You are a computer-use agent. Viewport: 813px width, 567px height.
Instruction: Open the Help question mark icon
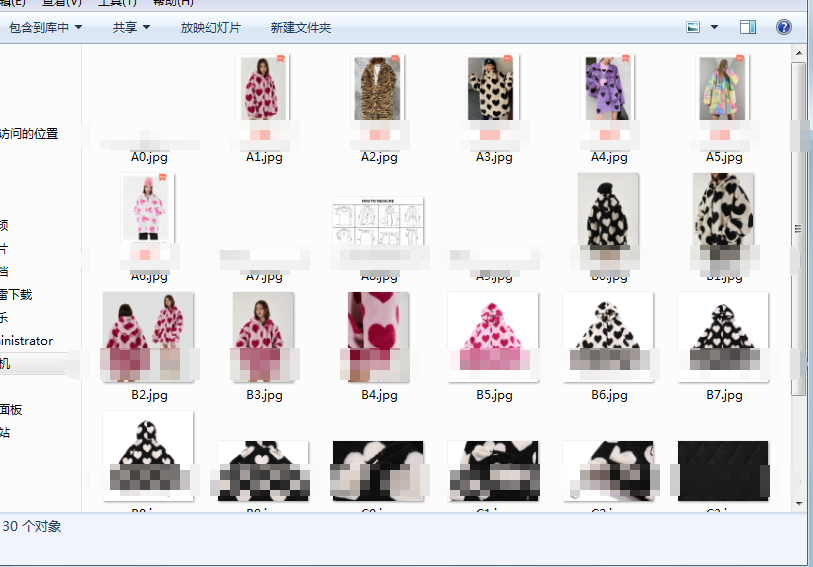pos(784,28)
